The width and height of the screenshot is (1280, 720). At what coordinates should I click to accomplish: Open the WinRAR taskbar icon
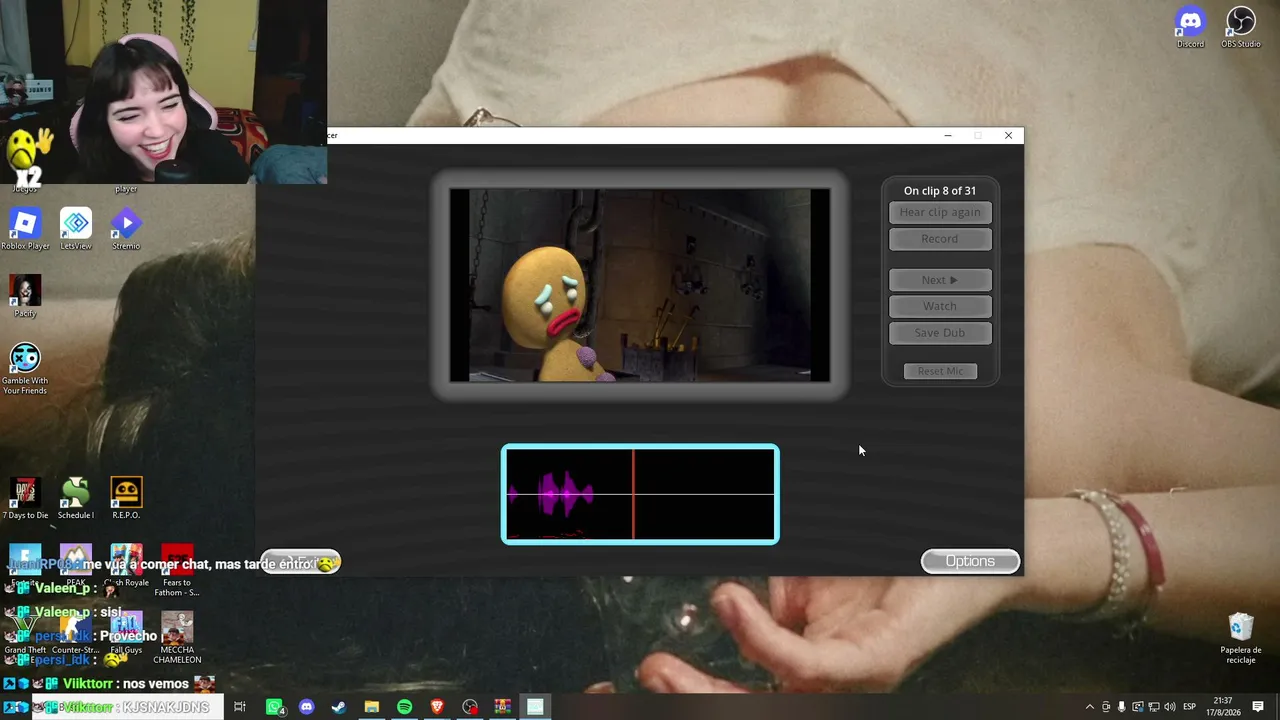(503, 707)
